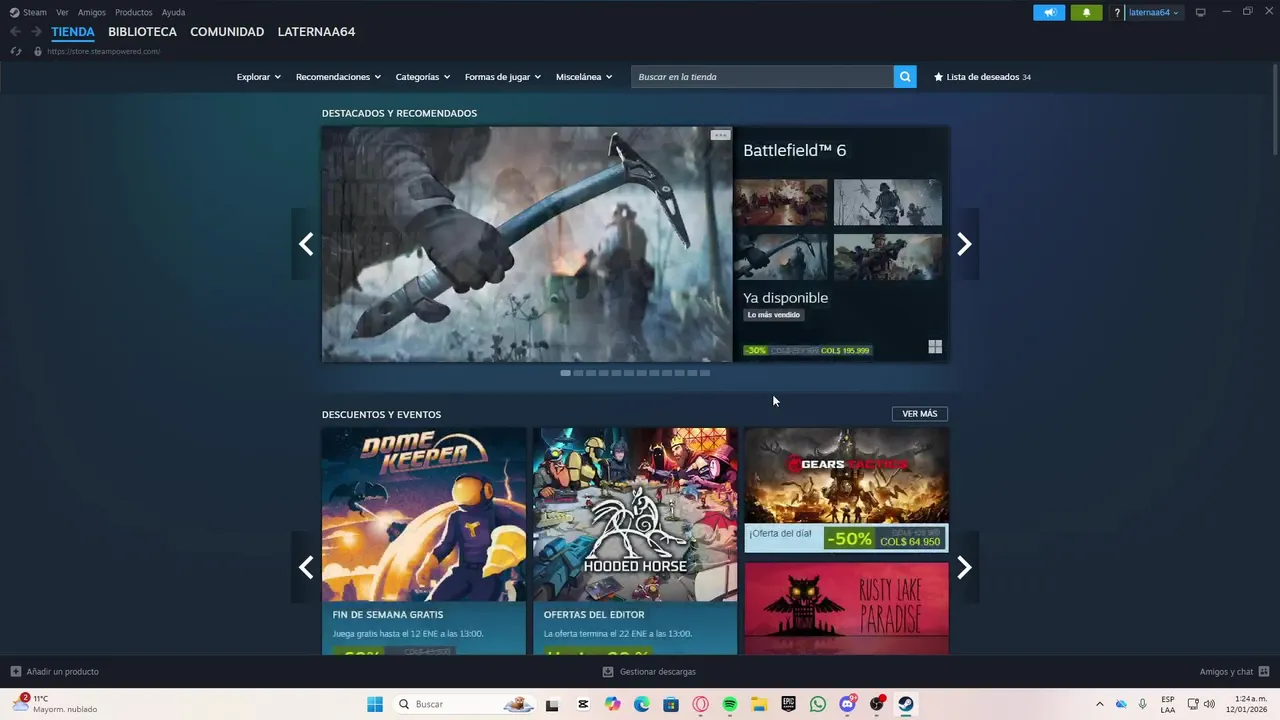Click the Steam taskbar icon
Image resolution: width=1280 pixels, height=720 pixels.
pyautogui.click(x=906, y=704)
